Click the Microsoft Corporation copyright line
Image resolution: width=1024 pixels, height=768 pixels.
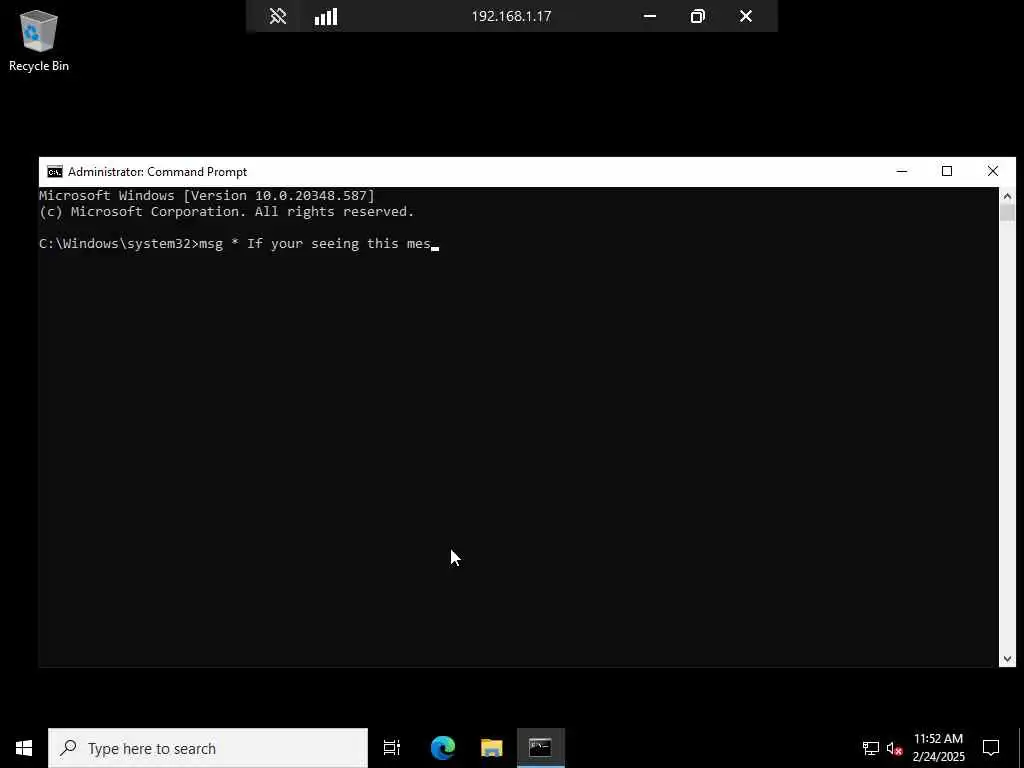pyautogui.click(x=227, y=212)
